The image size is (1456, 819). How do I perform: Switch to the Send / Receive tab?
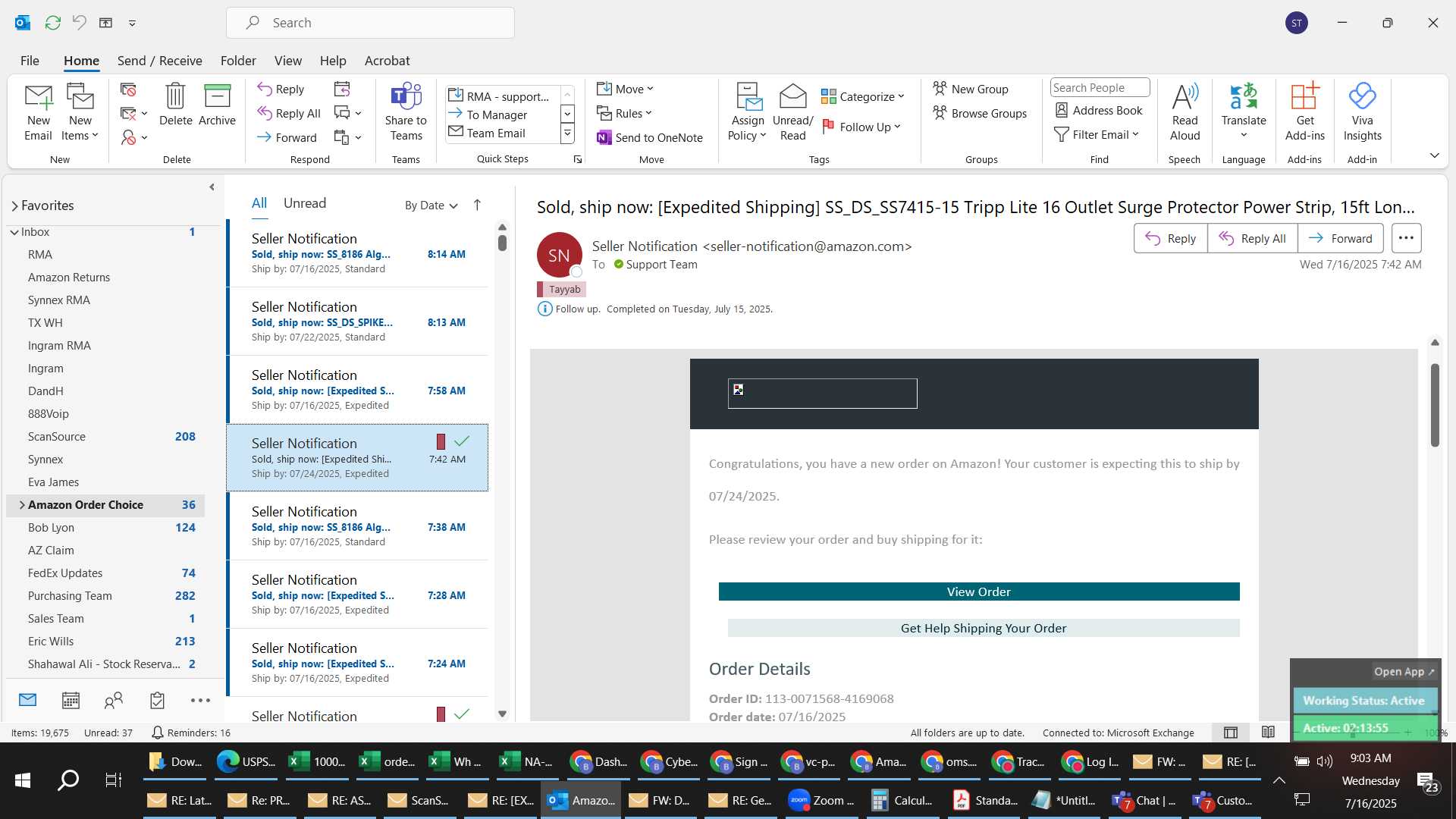coord(159,61)
